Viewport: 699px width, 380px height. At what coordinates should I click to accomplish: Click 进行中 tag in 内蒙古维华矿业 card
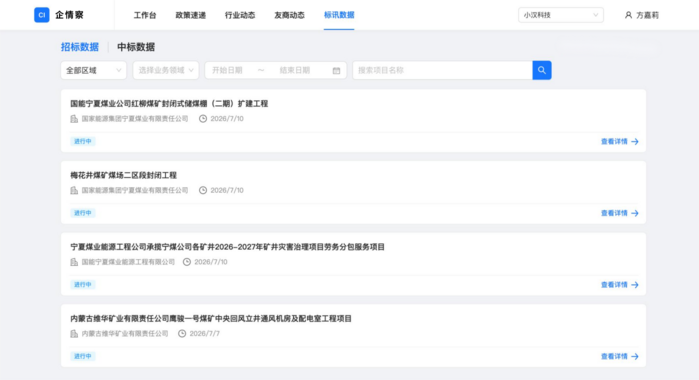click(82, 356)
